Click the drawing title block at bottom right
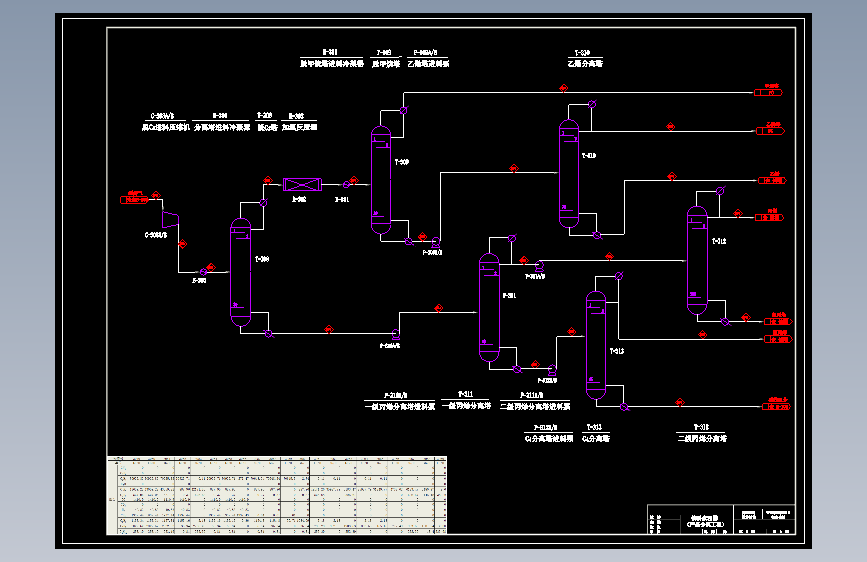This screenshot has height=562, width=867. coord(721,519)
